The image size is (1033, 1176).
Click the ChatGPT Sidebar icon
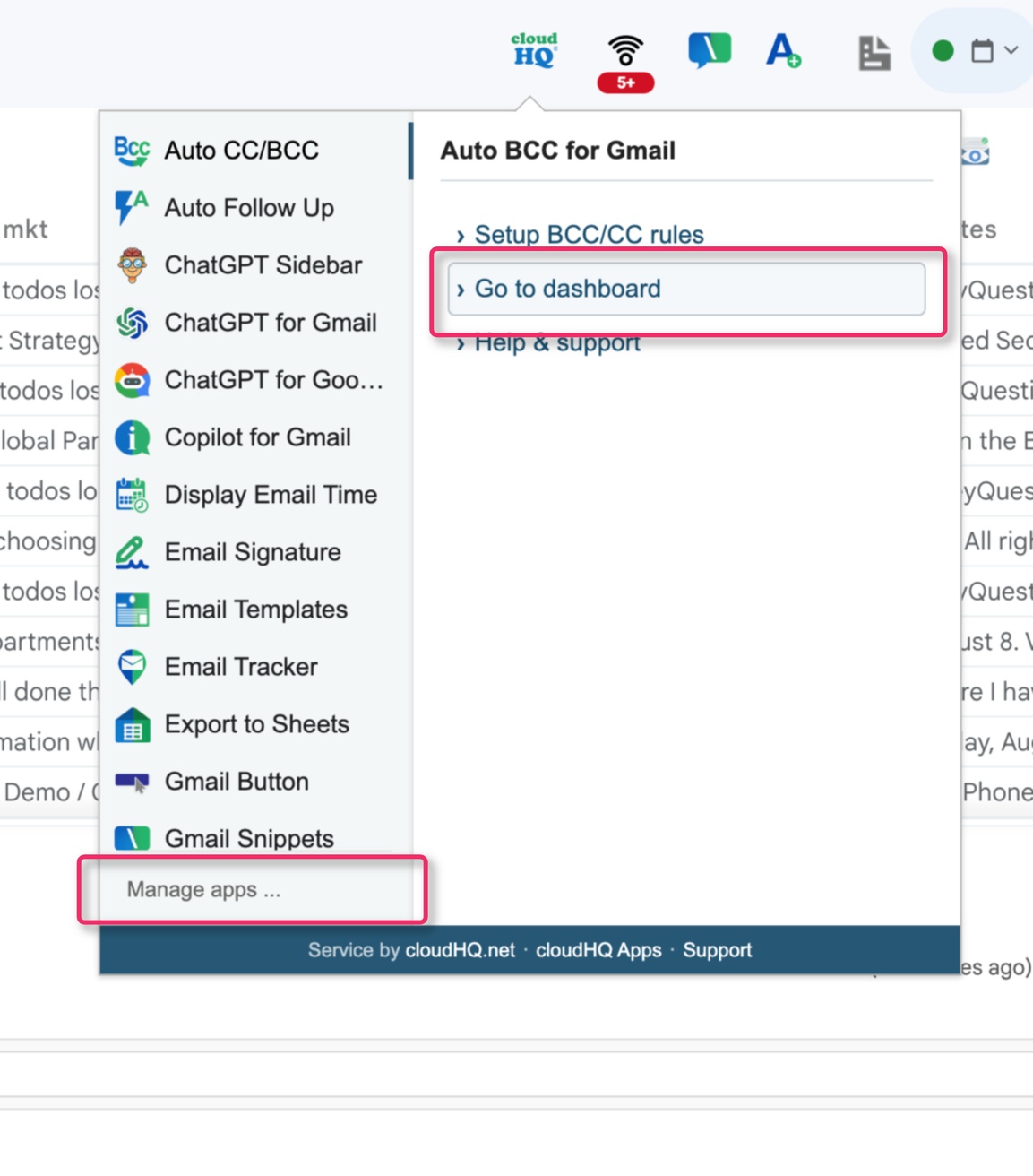pyautogui.click(x=132, y=265)
